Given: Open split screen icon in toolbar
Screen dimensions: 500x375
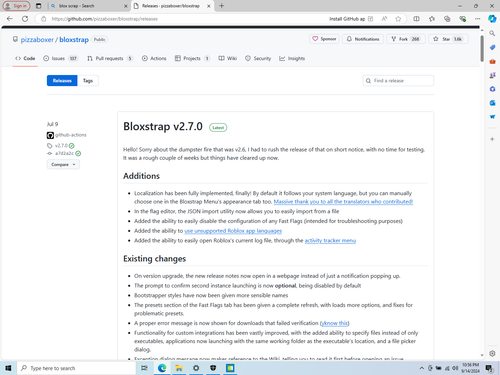Looking at the screenshot, I should [416, 19].
